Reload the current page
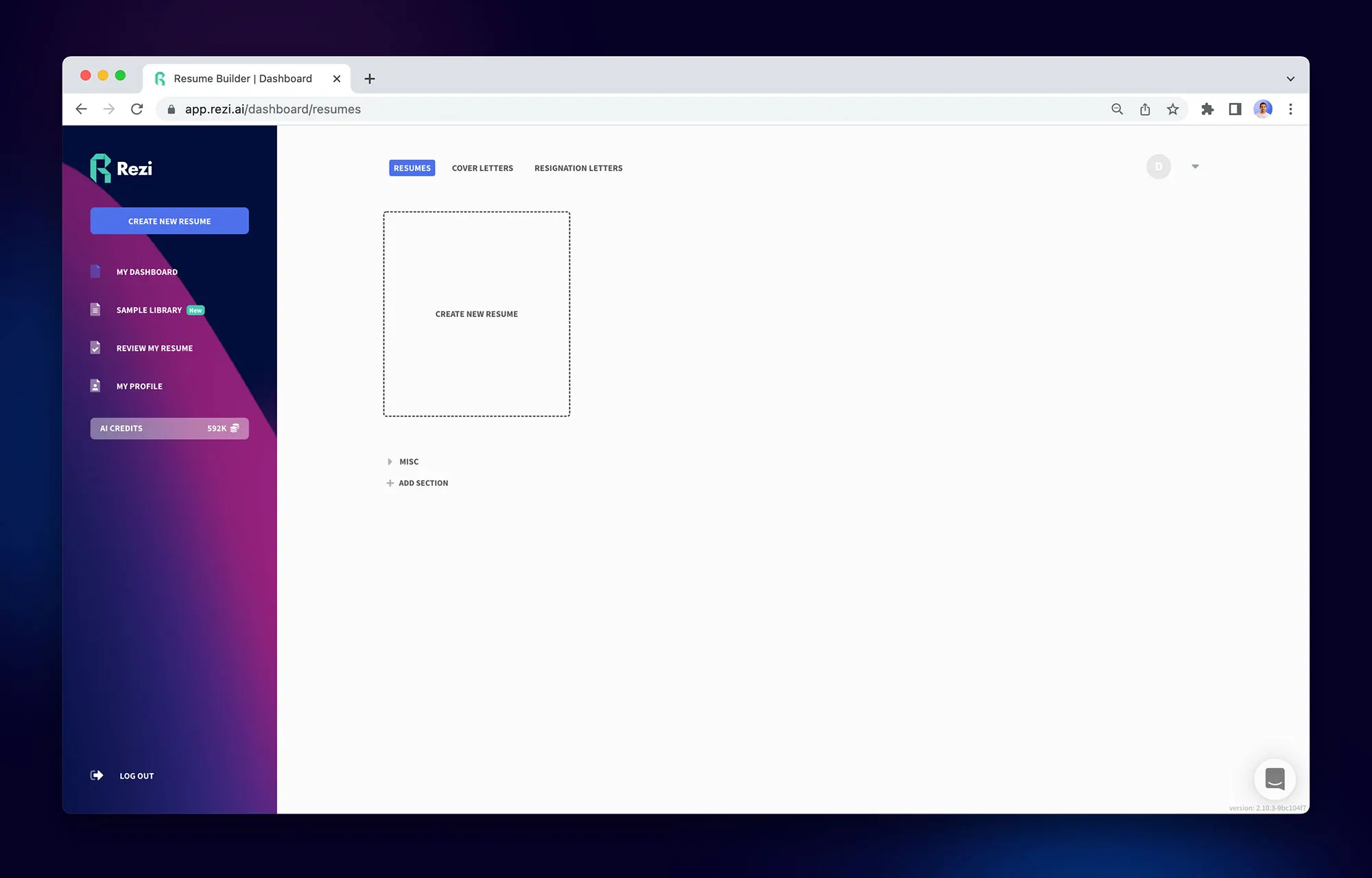Viewport: 1372px width, 878px height. point(137,108)
